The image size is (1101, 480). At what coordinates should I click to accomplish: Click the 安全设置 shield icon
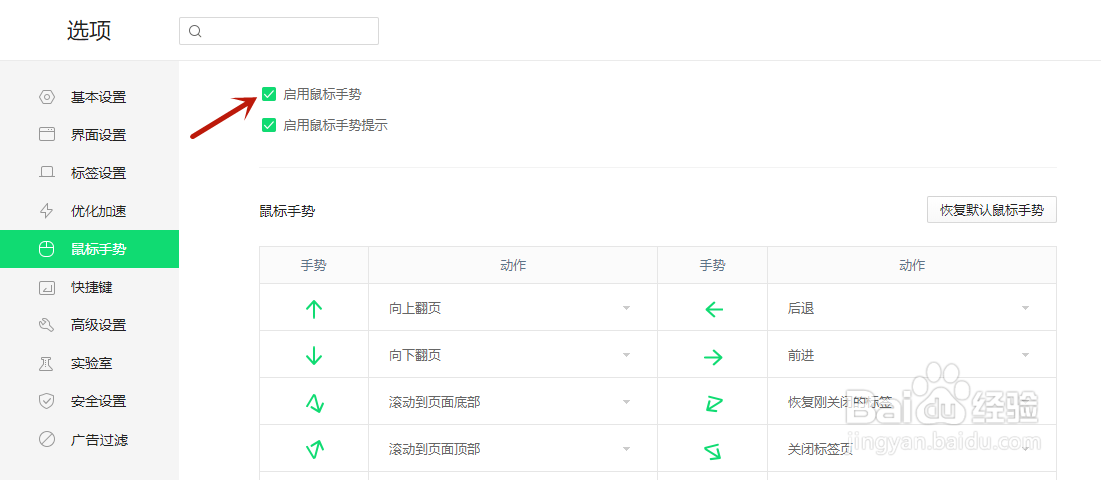(46, 401)
